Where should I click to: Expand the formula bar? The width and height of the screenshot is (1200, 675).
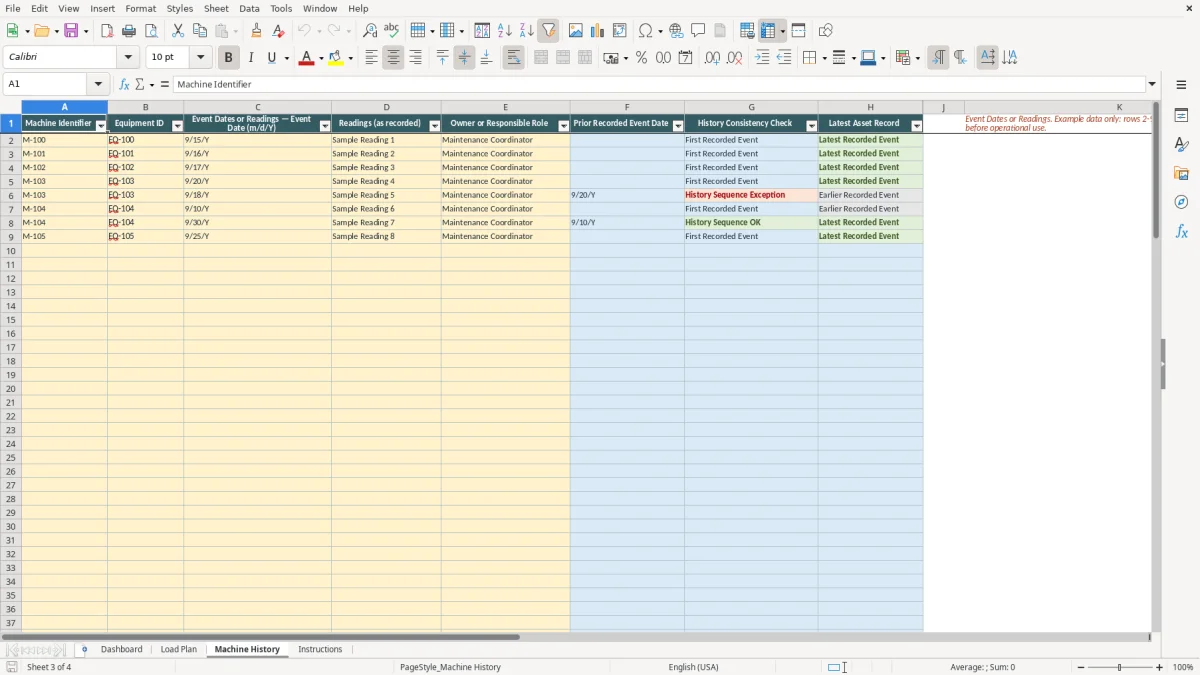[x=1152, y=85]
